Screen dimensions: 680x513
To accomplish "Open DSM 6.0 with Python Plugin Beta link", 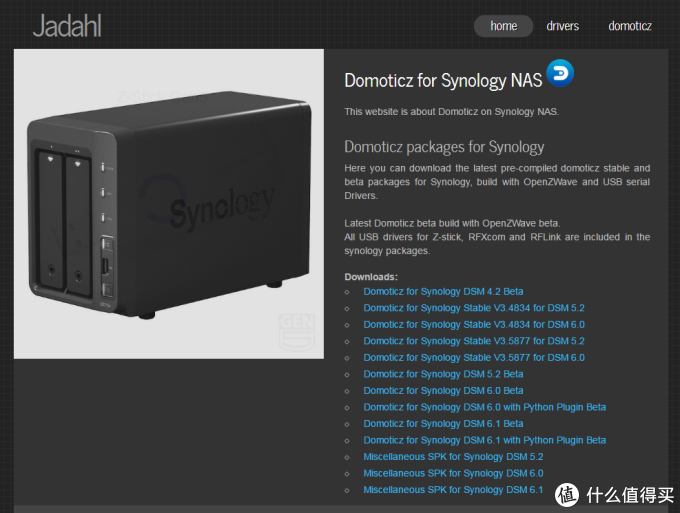I will pyautogui.click(x=484, y=407).
